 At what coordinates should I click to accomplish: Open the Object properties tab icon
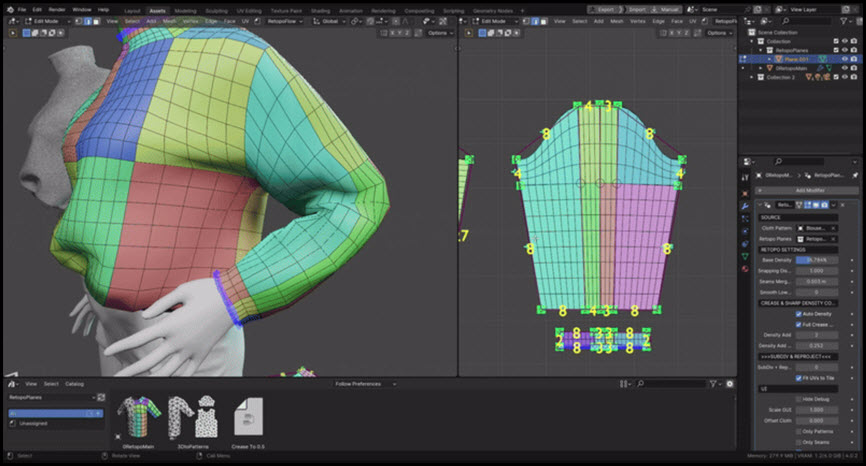[745, 194]
